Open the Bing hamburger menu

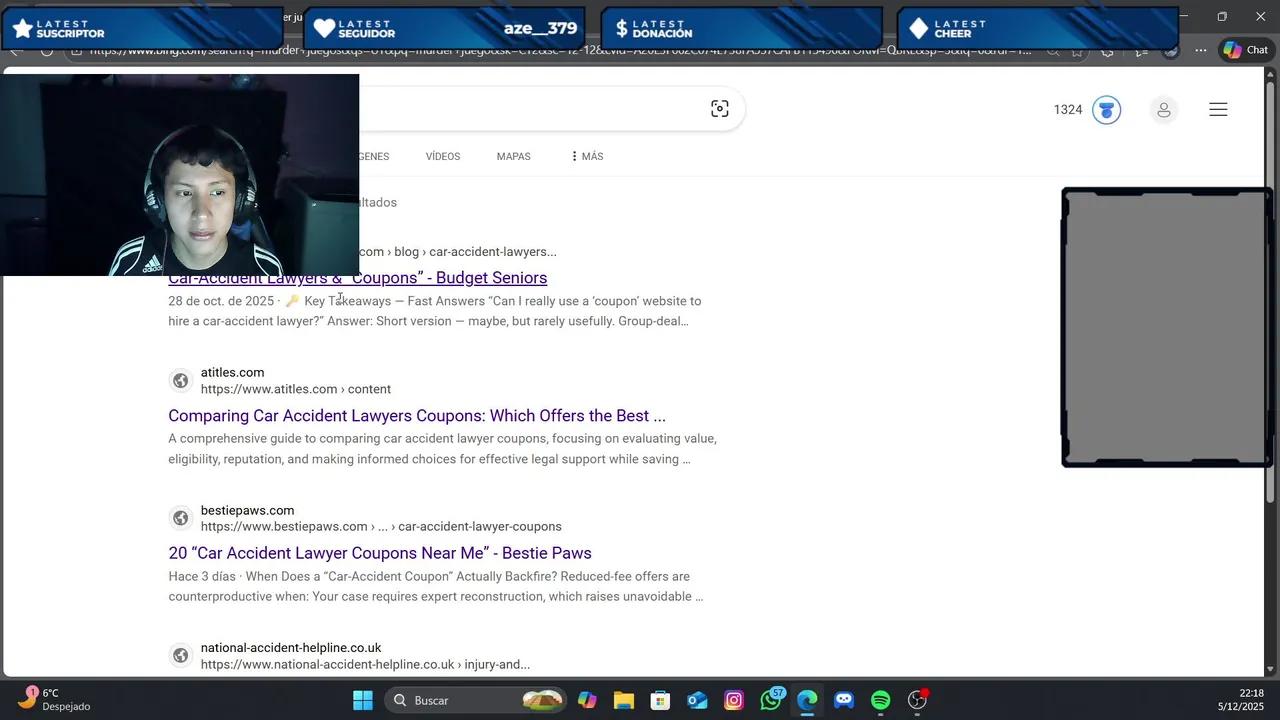click(1218, 110)
